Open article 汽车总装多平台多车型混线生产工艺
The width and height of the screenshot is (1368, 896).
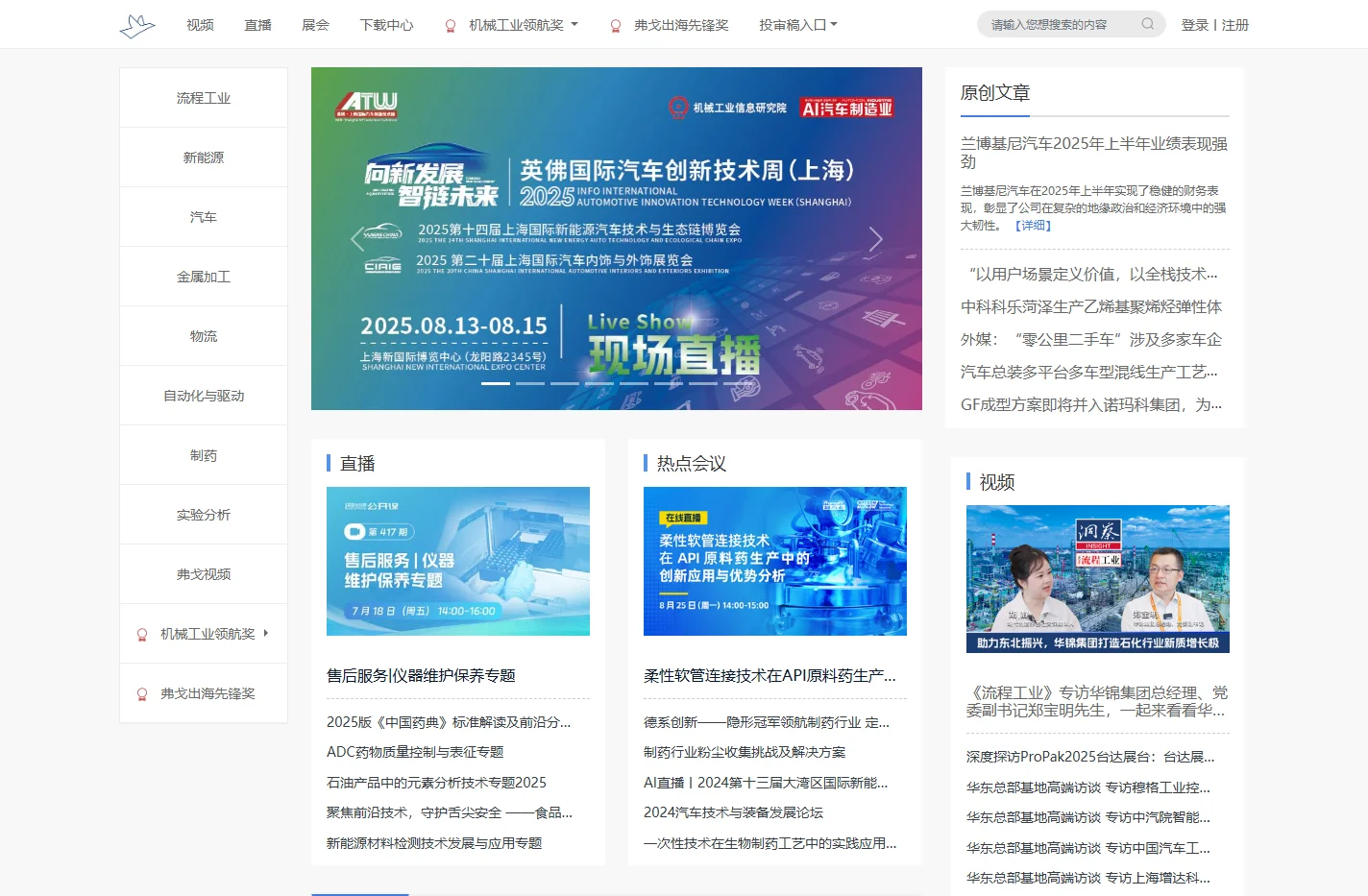(1089, 373)
